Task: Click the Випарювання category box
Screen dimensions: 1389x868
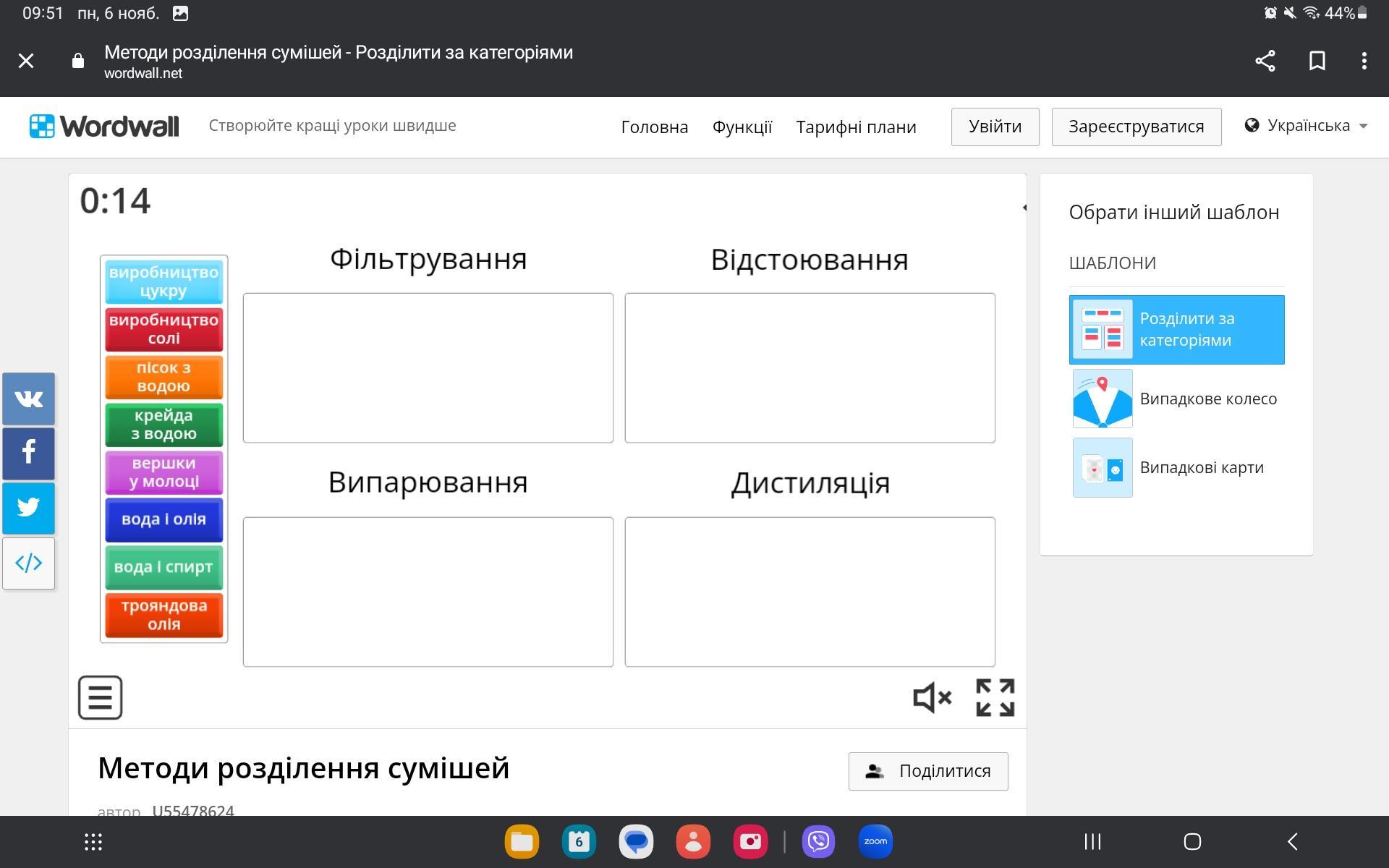Action: click(428, 592)
